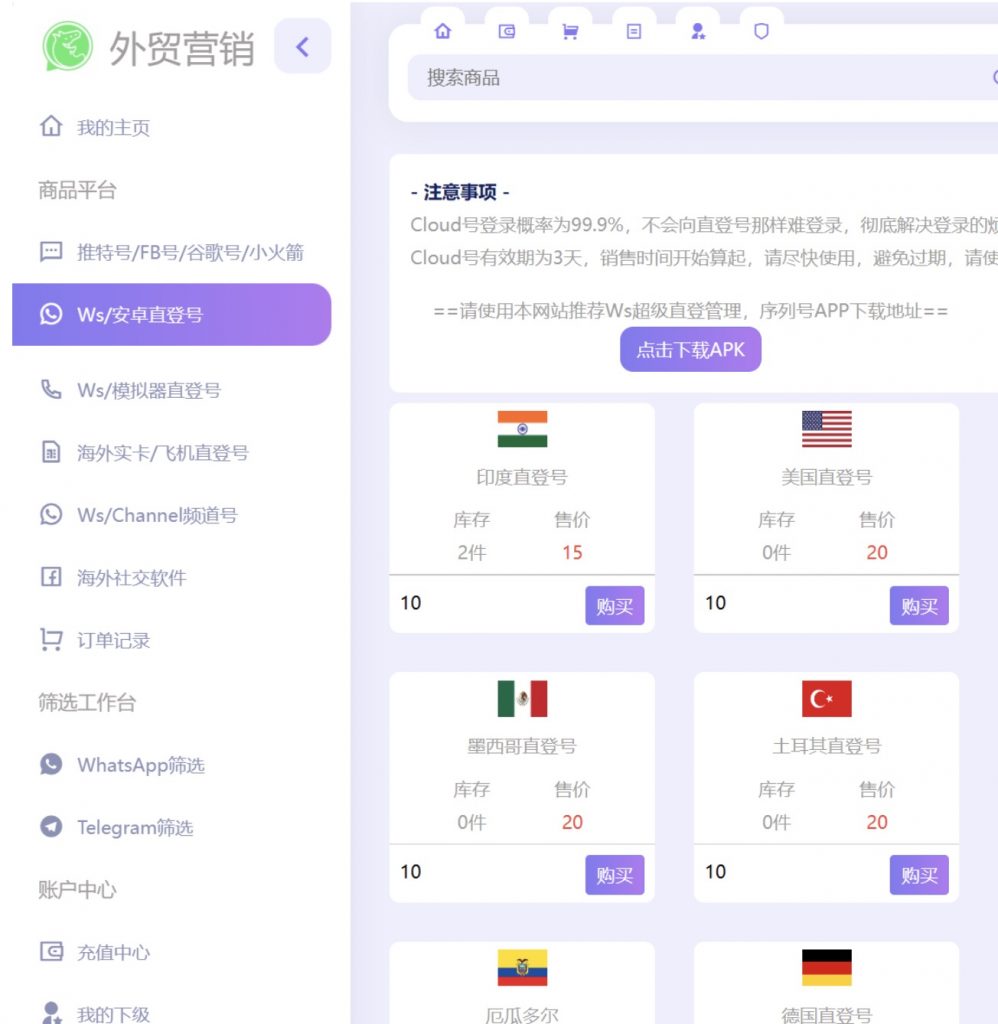The height and width of the screenshot is (1024, 998).
Task: Click the Facebook icon beside 海外社交软件
Action: click(x=51, y=577)
